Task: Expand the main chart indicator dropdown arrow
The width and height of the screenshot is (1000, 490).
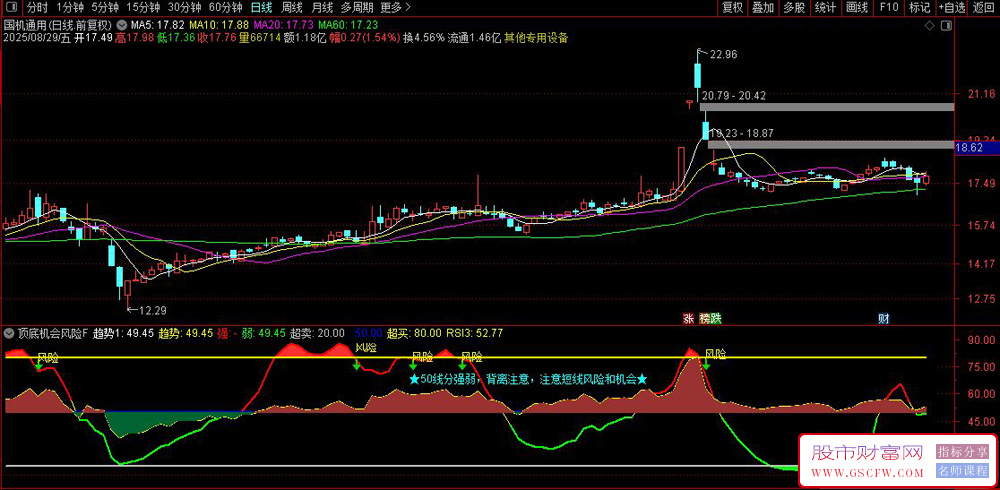Action: click(x=122, y=25)
